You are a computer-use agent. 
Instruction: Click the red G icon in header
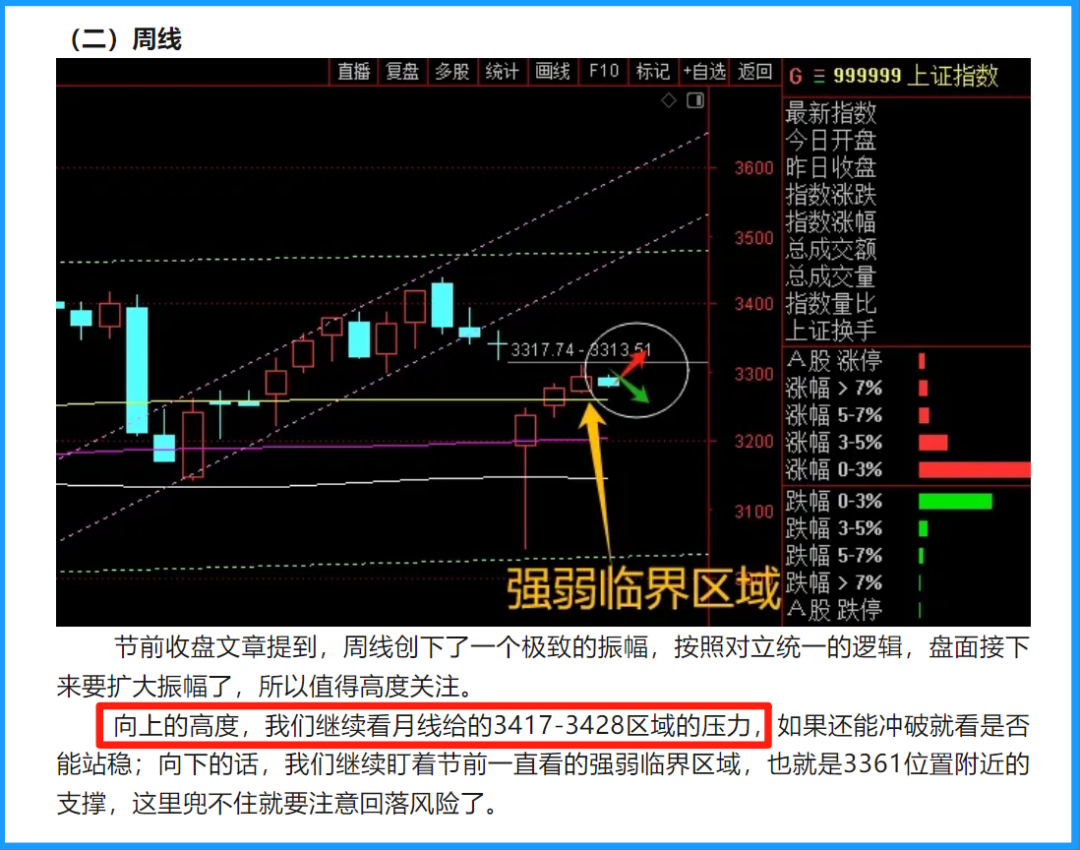tap(796, 76)
